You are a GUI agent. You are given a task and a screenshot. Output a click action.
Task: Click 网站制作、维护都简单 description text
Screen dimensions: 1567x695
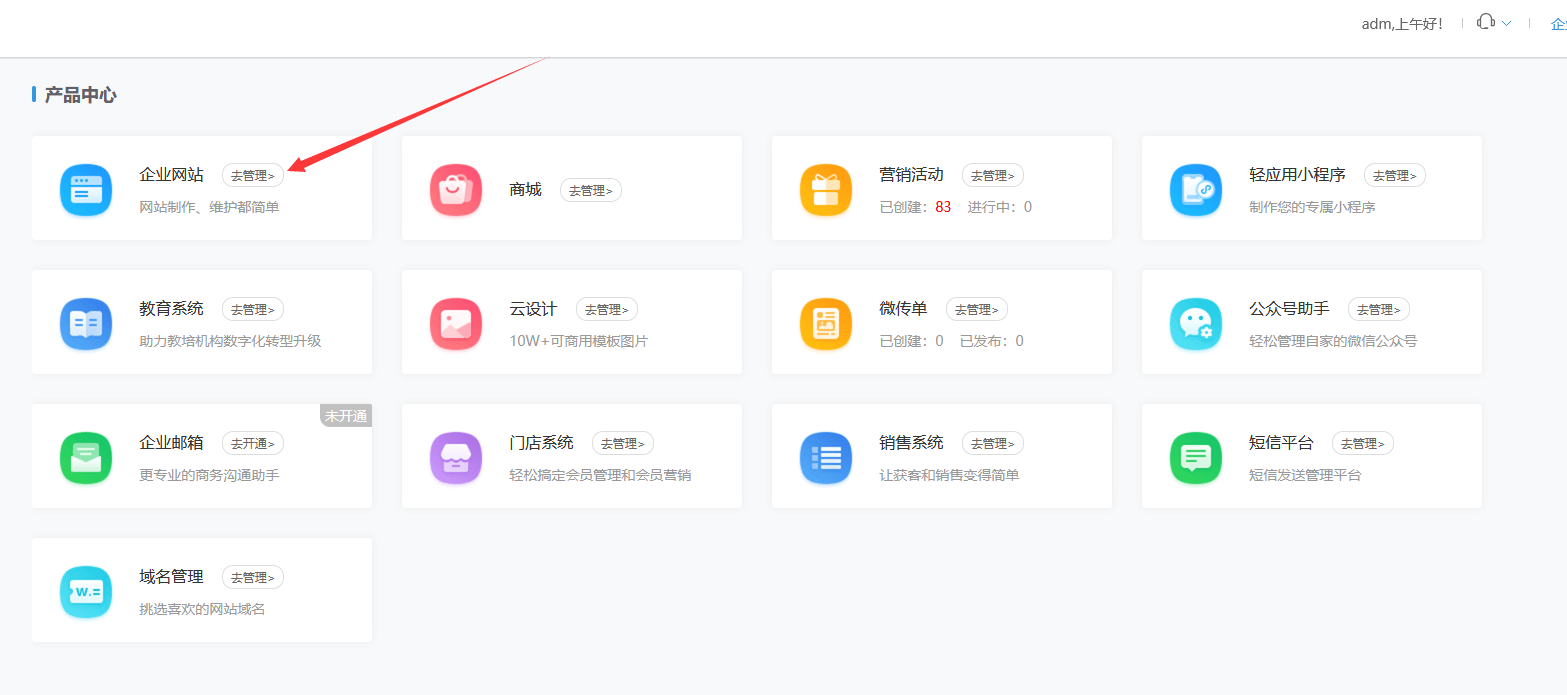(209, 207)
